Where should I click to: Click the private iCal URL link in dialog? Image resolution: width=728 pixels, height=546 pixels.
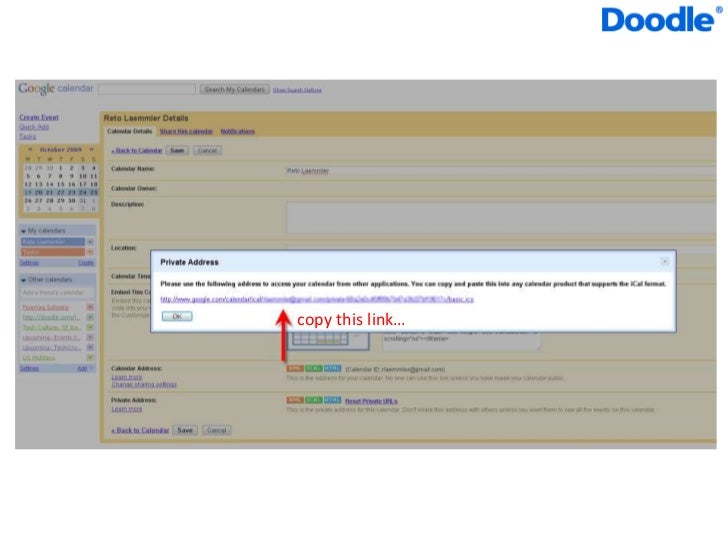(x=317, y=299)
